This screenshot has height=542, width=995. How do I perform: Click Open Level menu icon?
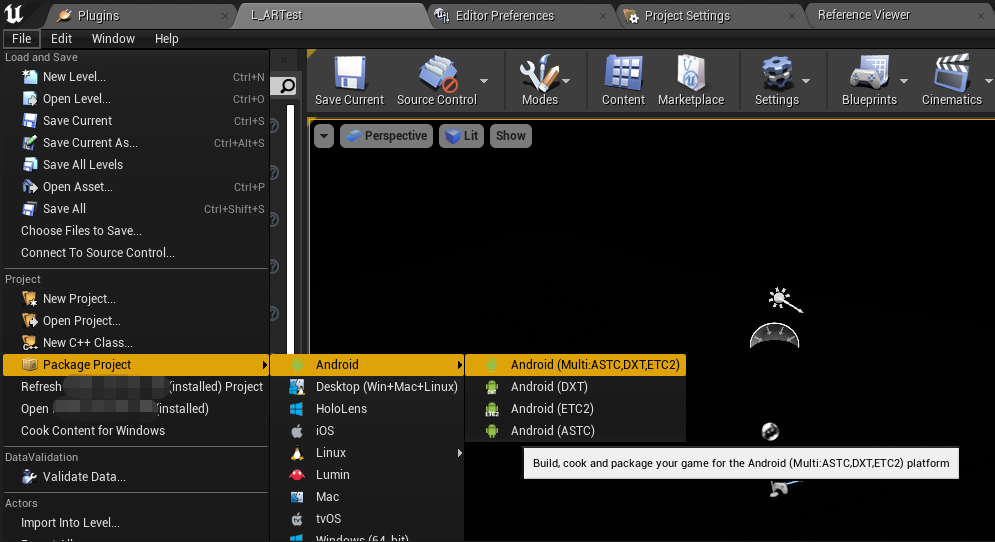point(30,99)
